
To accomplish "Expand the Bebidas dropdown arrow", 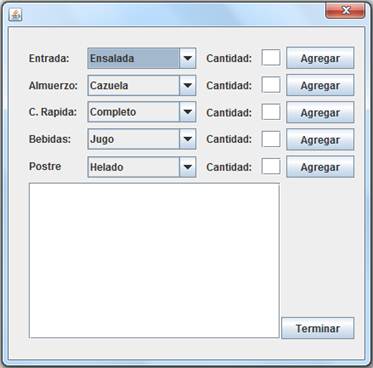I will tap(188, 139).
